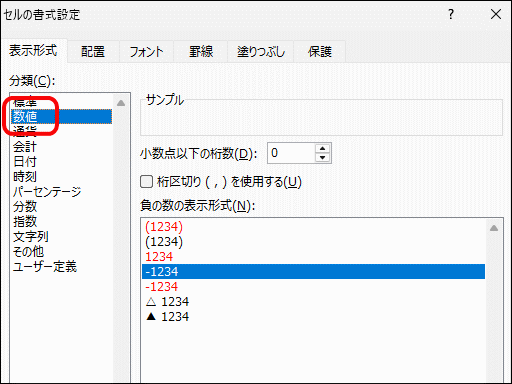Select 会計 category

(61, 147)
